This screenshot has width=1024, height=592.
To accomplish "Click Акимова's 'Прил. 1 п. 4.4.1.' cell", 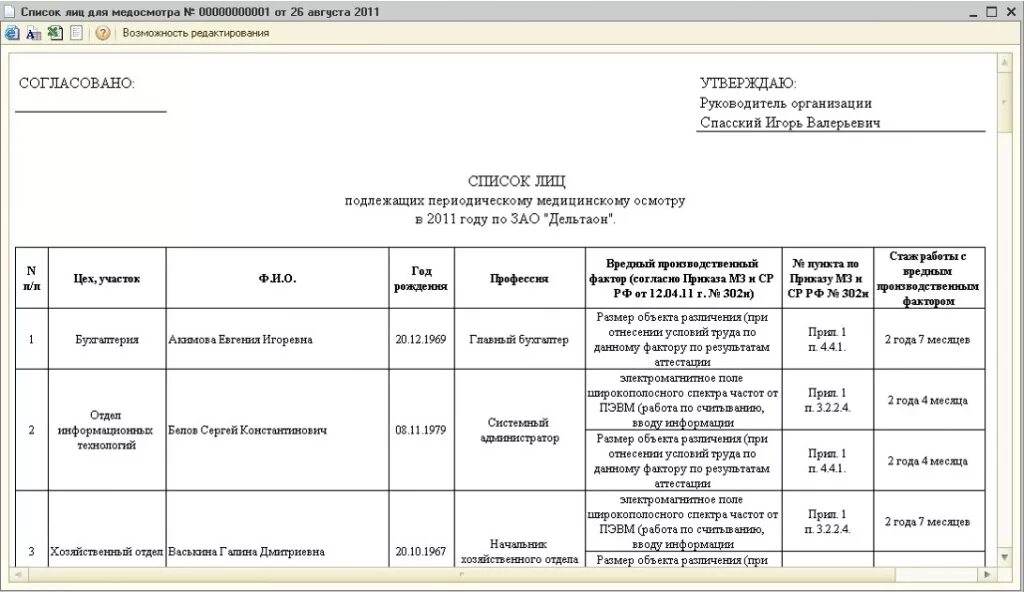I will tap(827, 339).
